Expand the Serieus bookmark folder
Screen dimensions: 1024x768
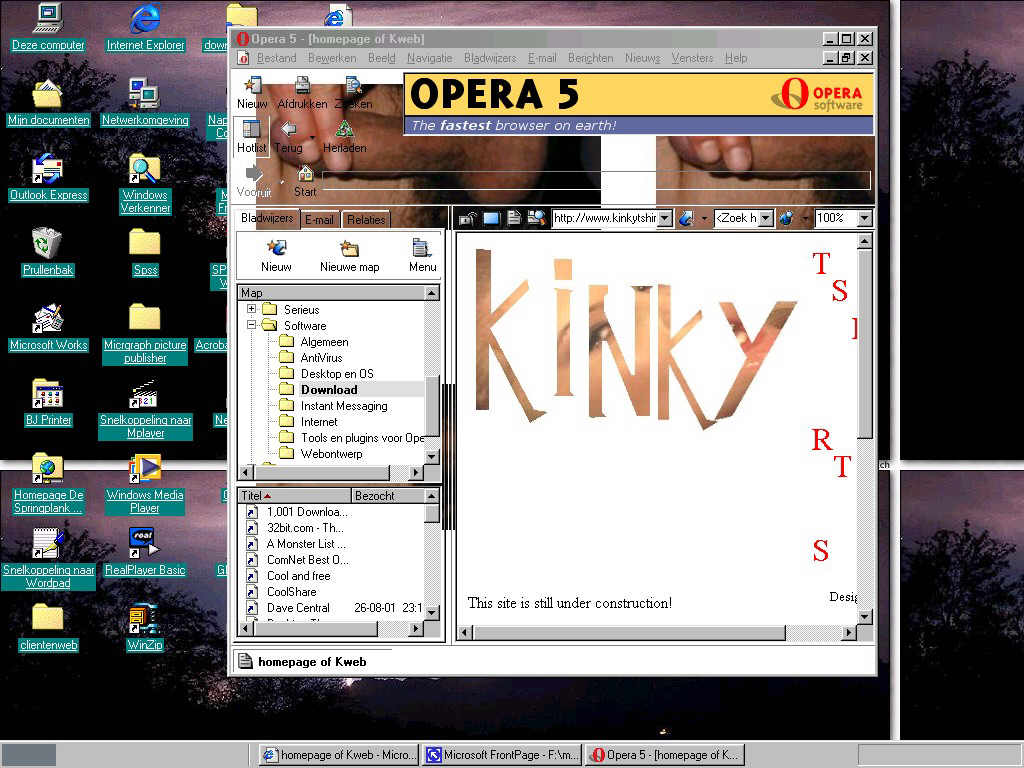click(x=251, y=308)
